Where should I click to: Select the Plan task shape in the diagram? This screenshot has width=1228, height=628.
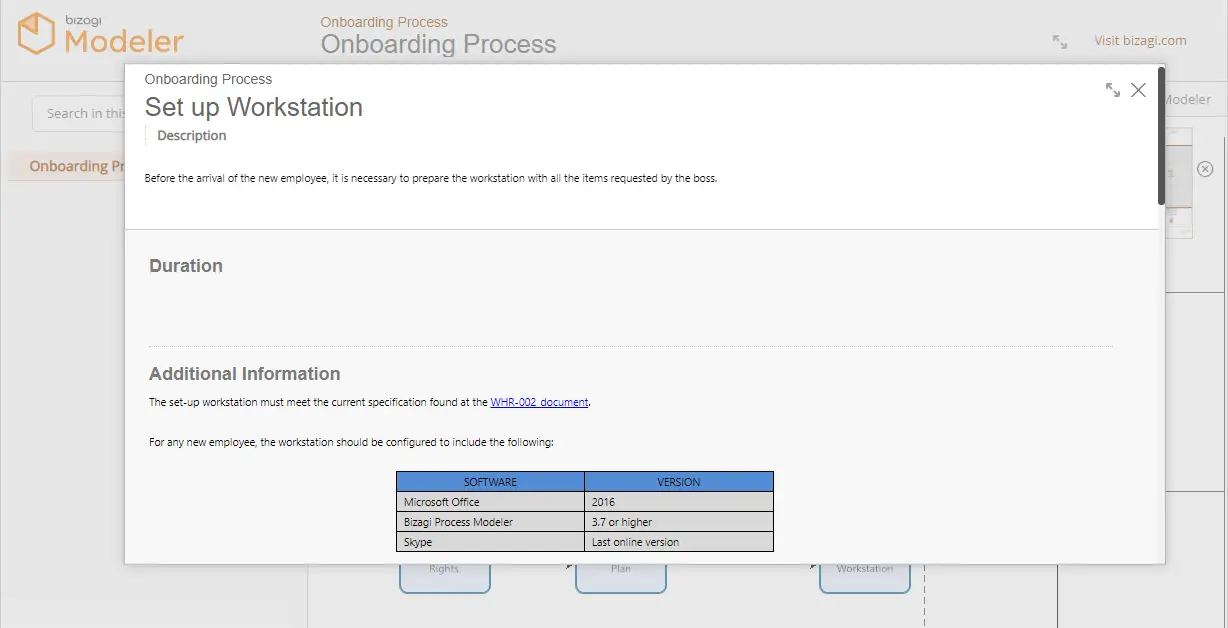tap(621, 578)
